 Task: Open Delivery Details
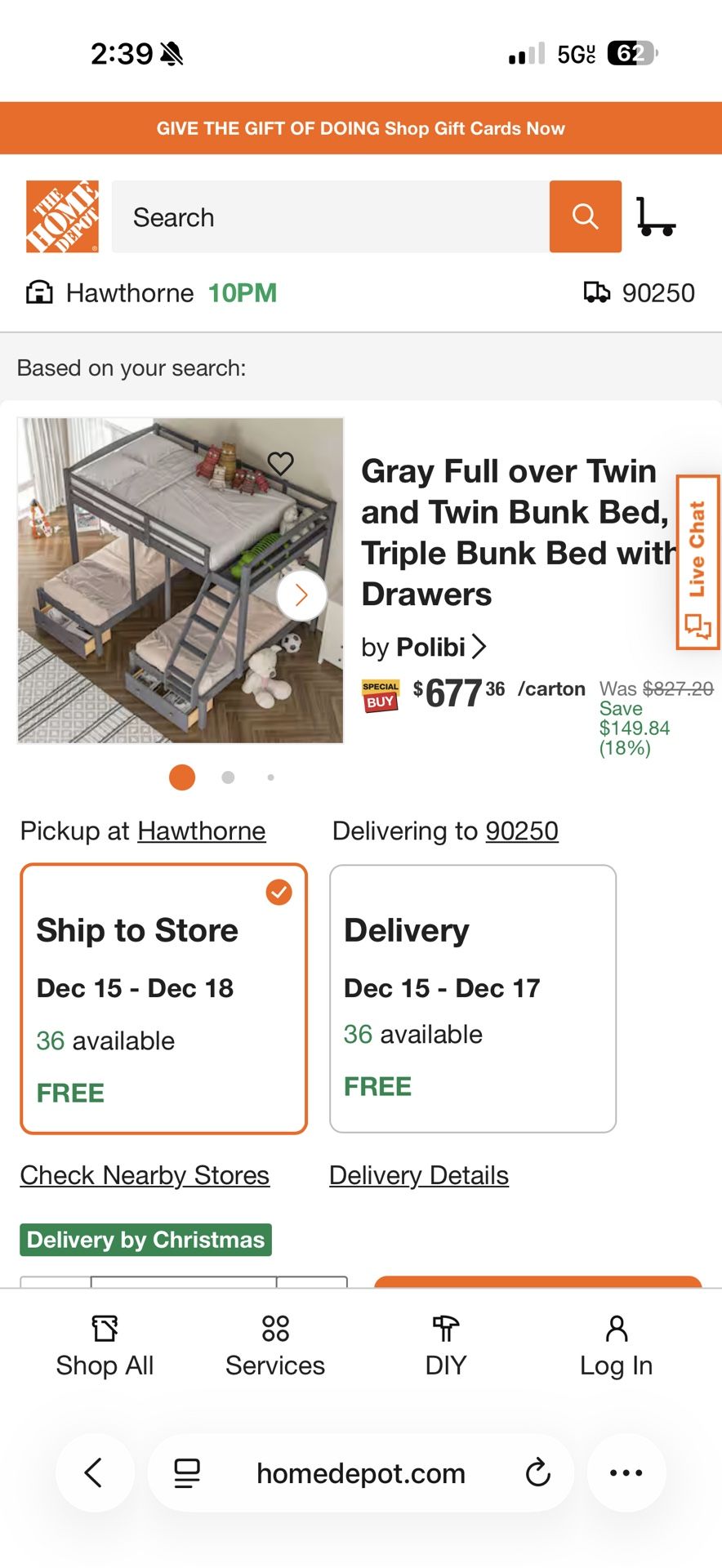click(x=418, y=1174)
